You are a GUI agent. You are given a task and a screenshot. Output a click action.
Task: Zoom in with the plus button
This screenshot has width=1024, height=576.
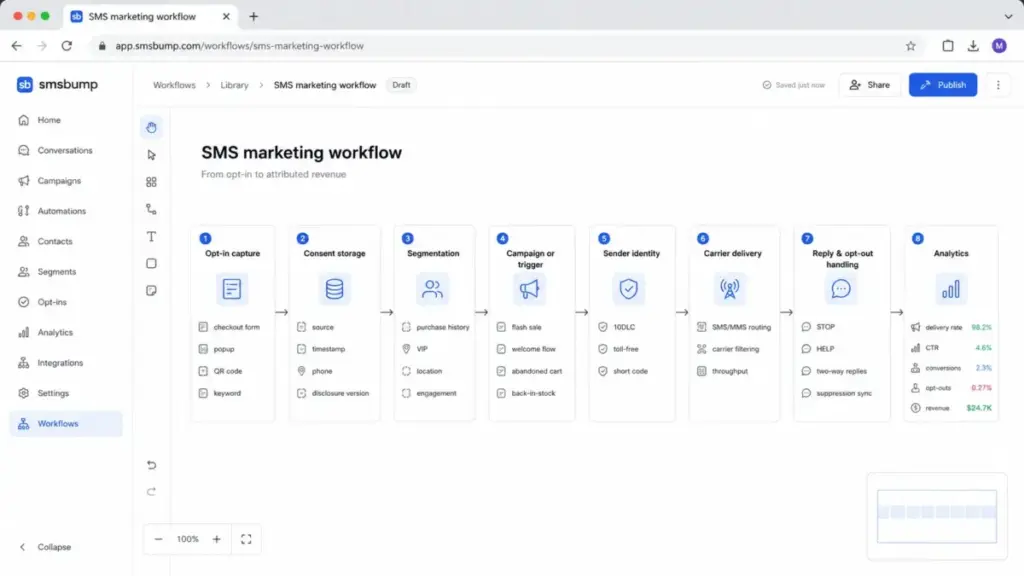[217, 539]
